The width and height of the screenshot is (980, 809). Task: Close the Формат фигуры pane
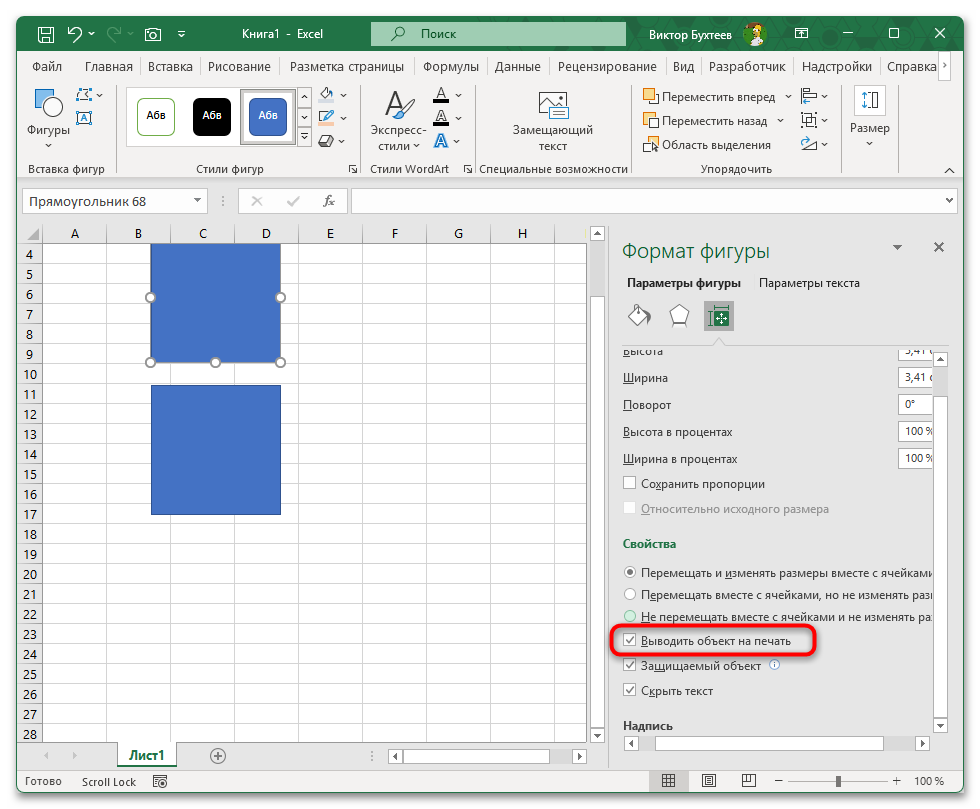point(939,247)
